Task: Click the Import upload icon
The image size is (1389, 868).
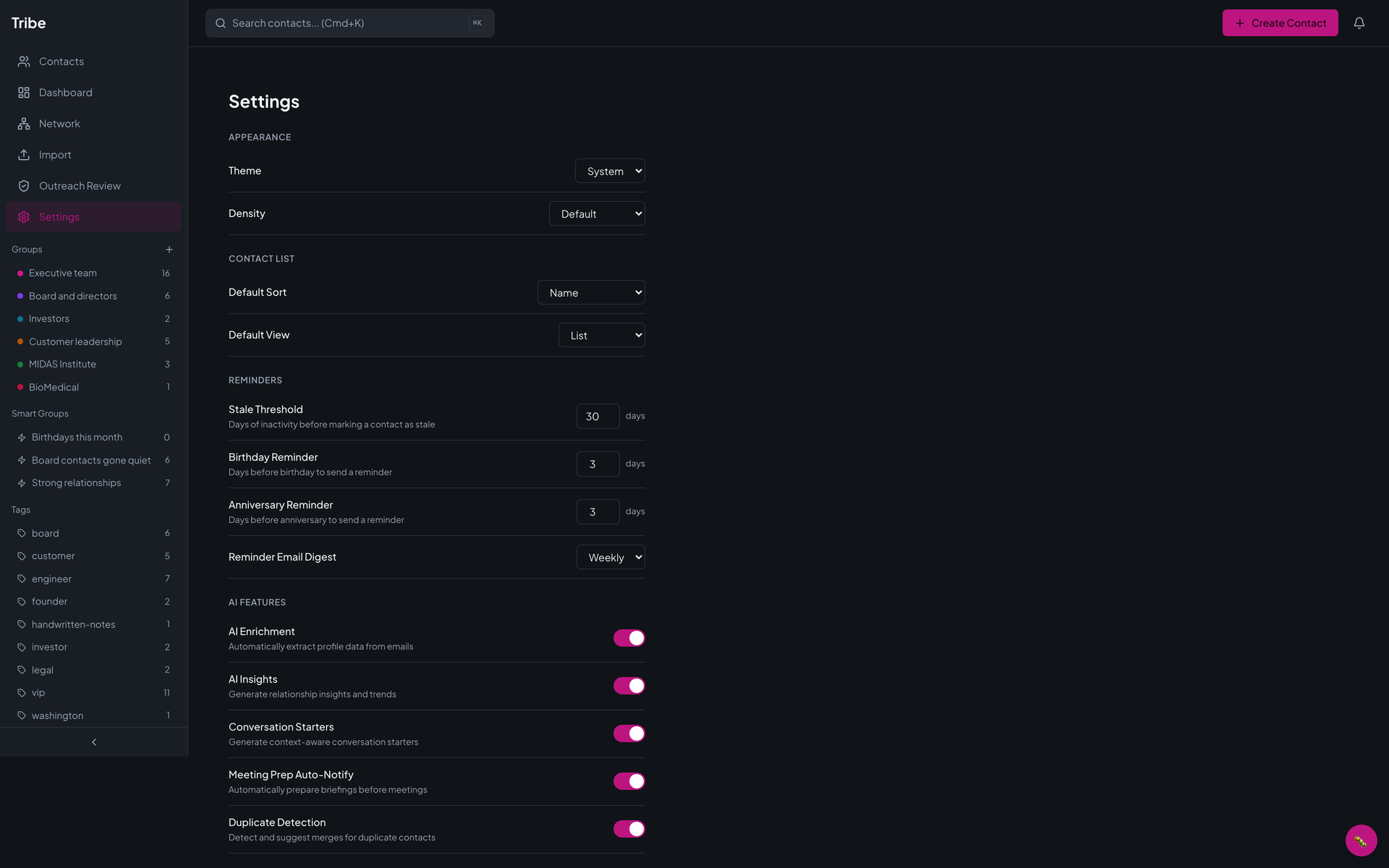Action: click(24, 155)
